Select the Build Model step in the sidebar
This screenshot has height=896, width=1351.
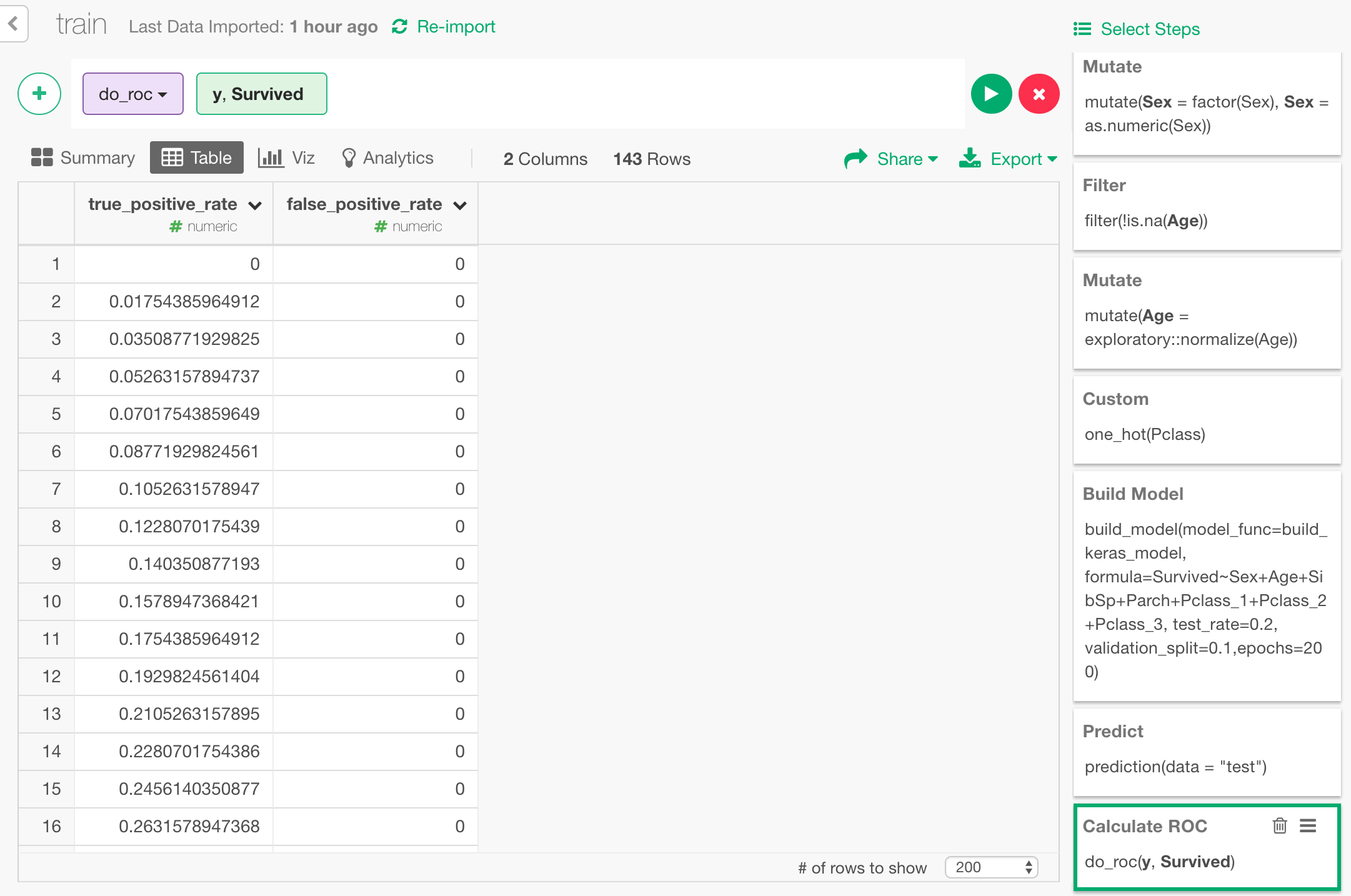pyautogui.click(x=1206, y=581)
